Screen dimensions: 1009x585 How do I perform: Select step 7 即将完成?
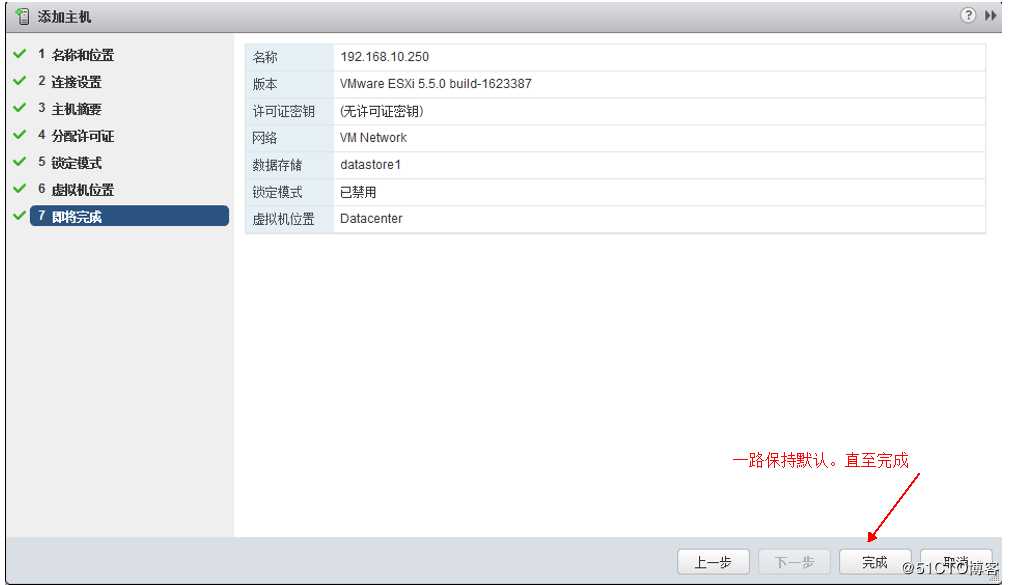[129, 216]
